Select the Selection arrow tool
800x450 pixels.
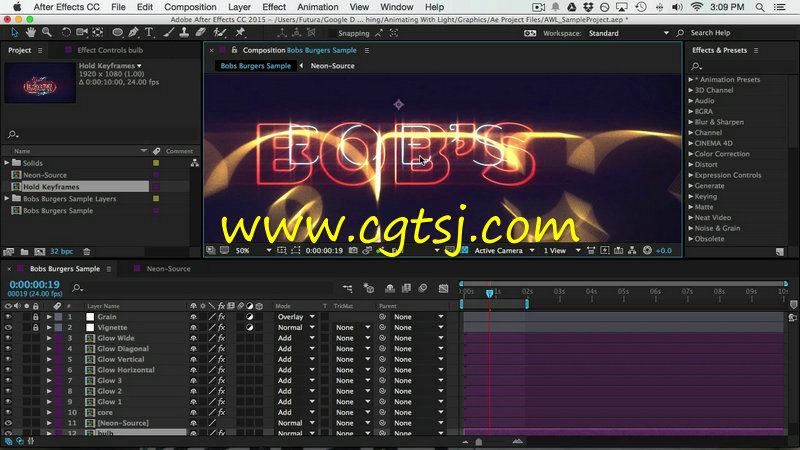(x=14, y=33)
